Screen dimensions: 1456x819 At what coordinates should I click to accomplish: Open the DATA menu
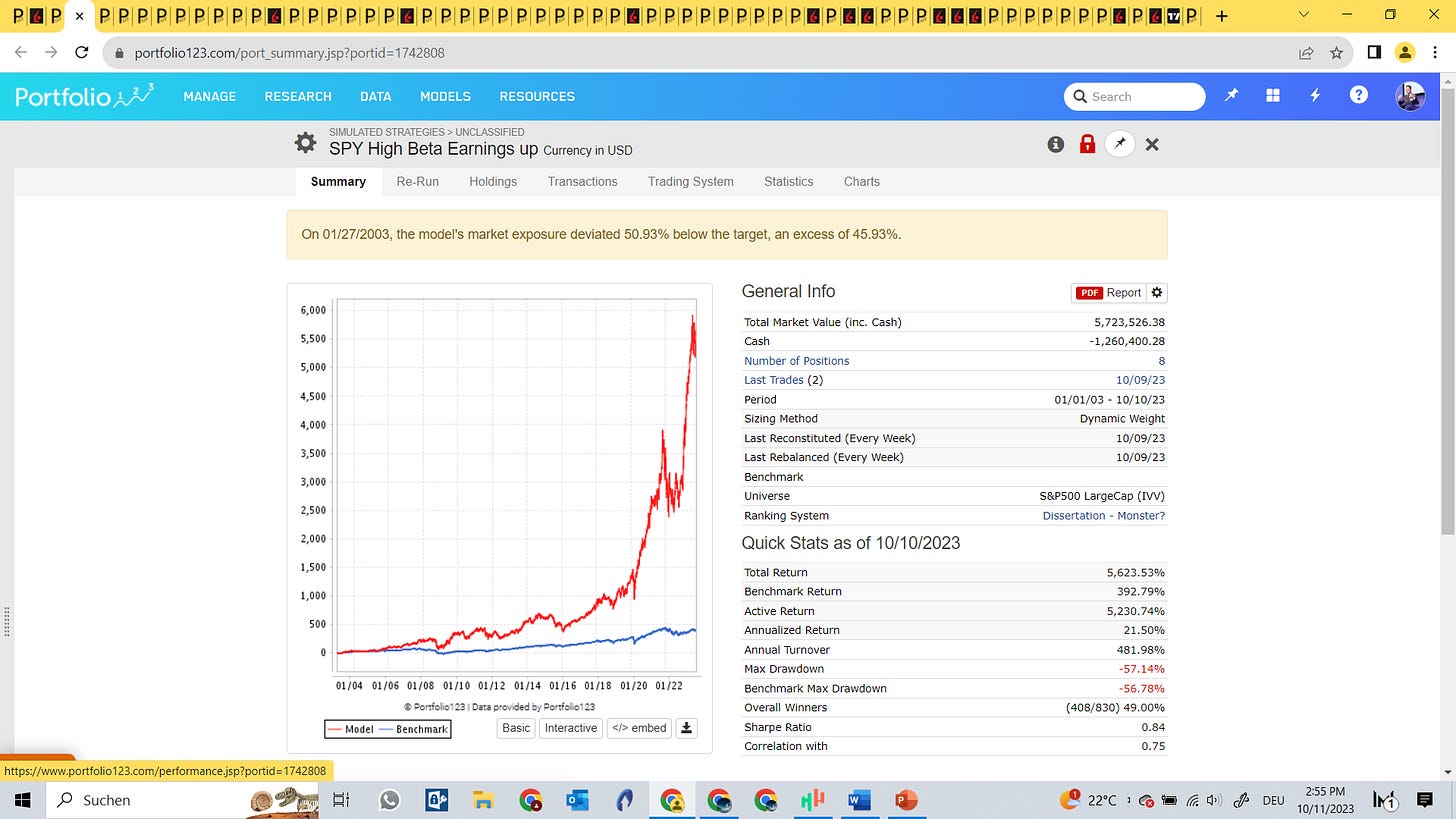(376, 96)
